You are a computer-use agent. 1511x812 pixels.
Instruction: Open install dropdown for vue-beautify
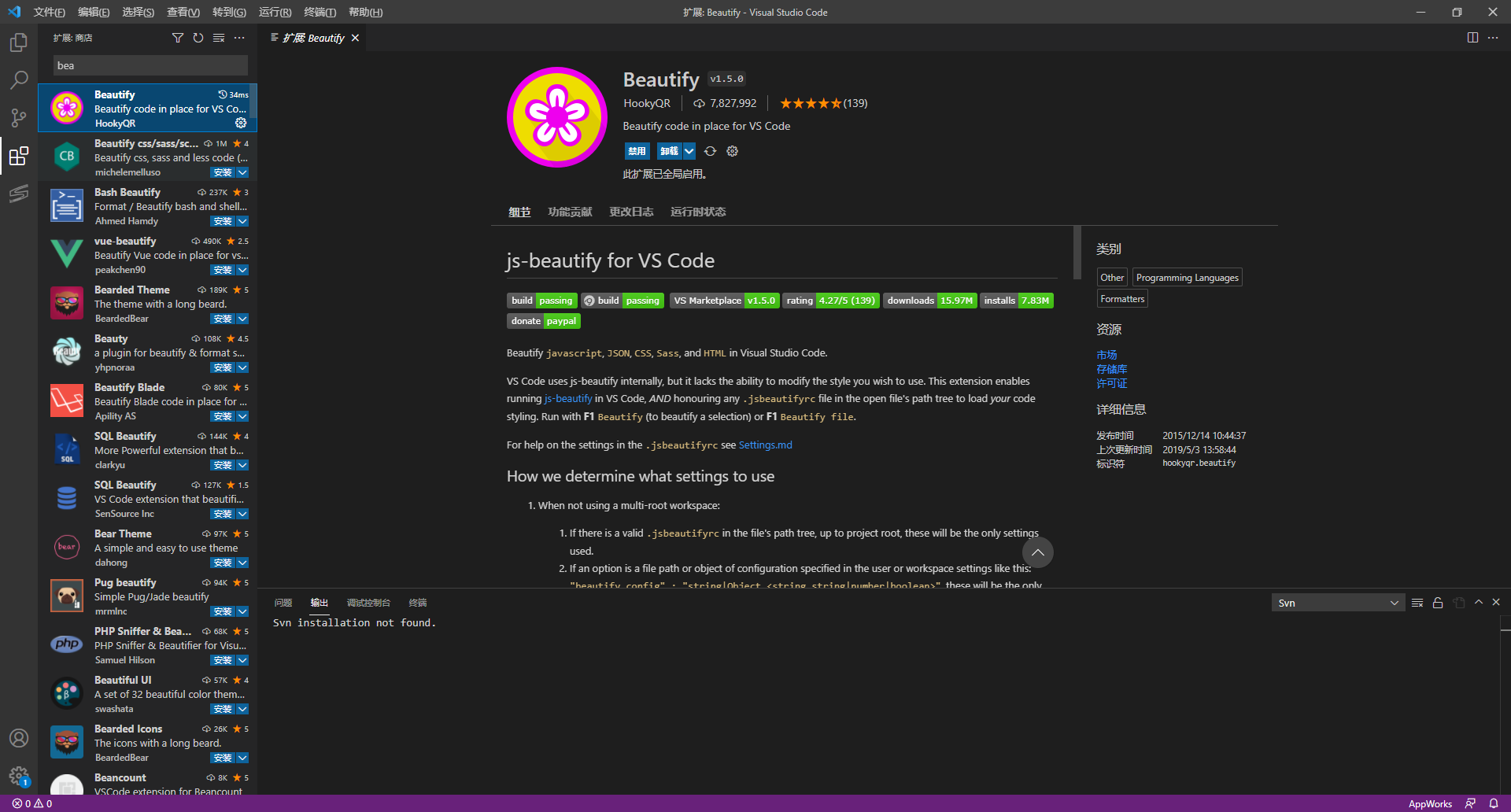242,270
